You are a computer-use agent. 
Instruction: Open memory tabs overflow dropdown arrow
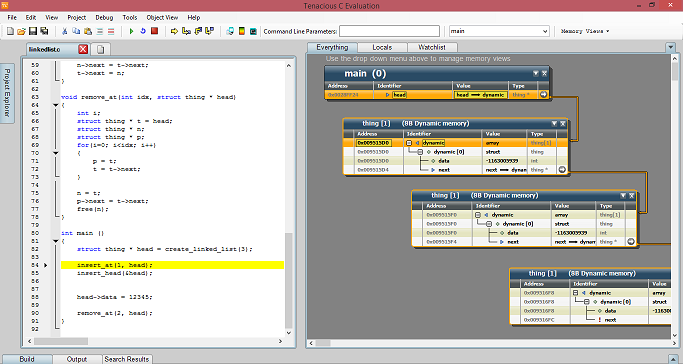tap(670, 47)
